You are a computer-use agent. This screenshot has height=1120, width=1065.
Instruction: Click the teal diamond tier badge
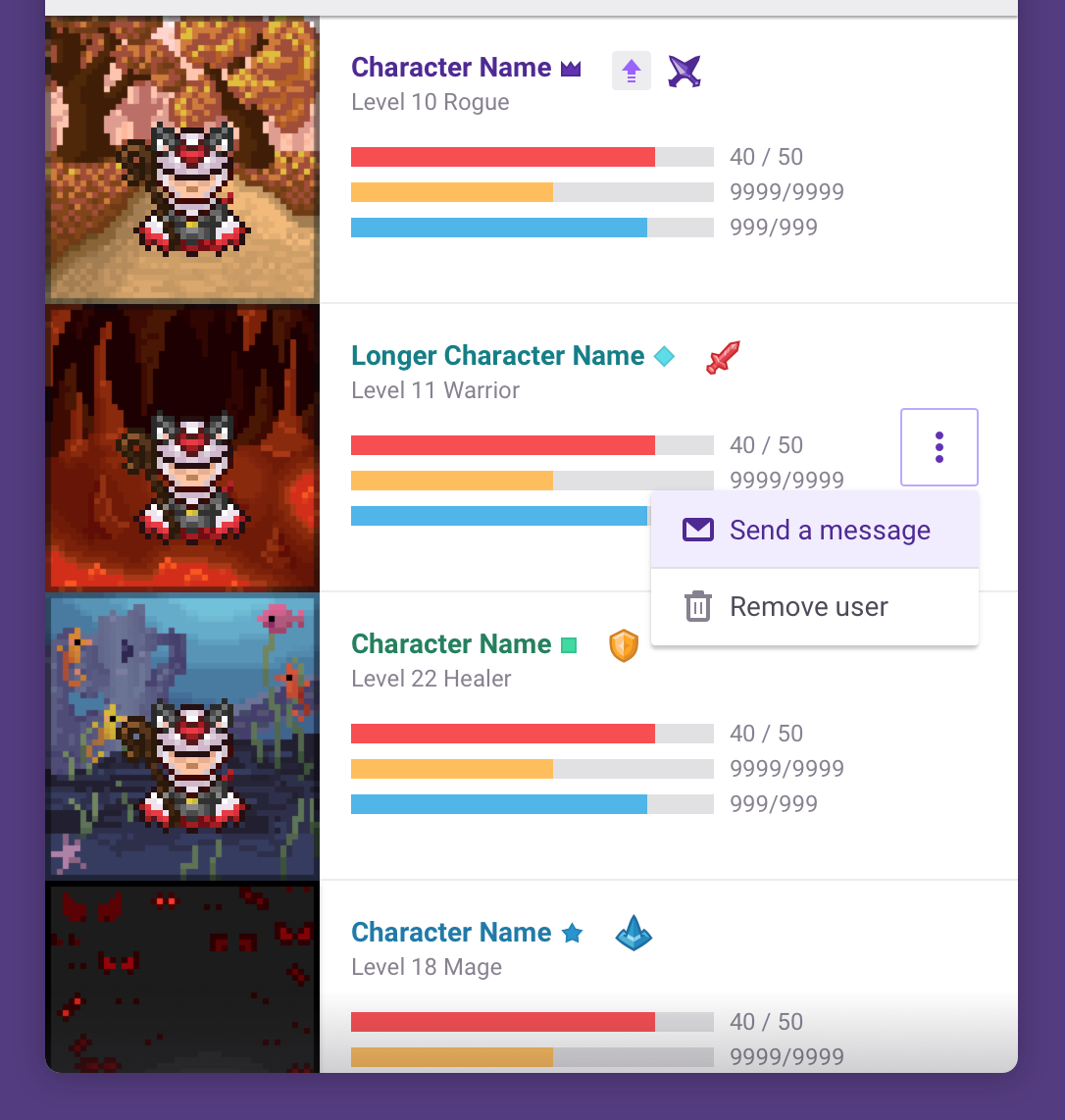point(664,356)
